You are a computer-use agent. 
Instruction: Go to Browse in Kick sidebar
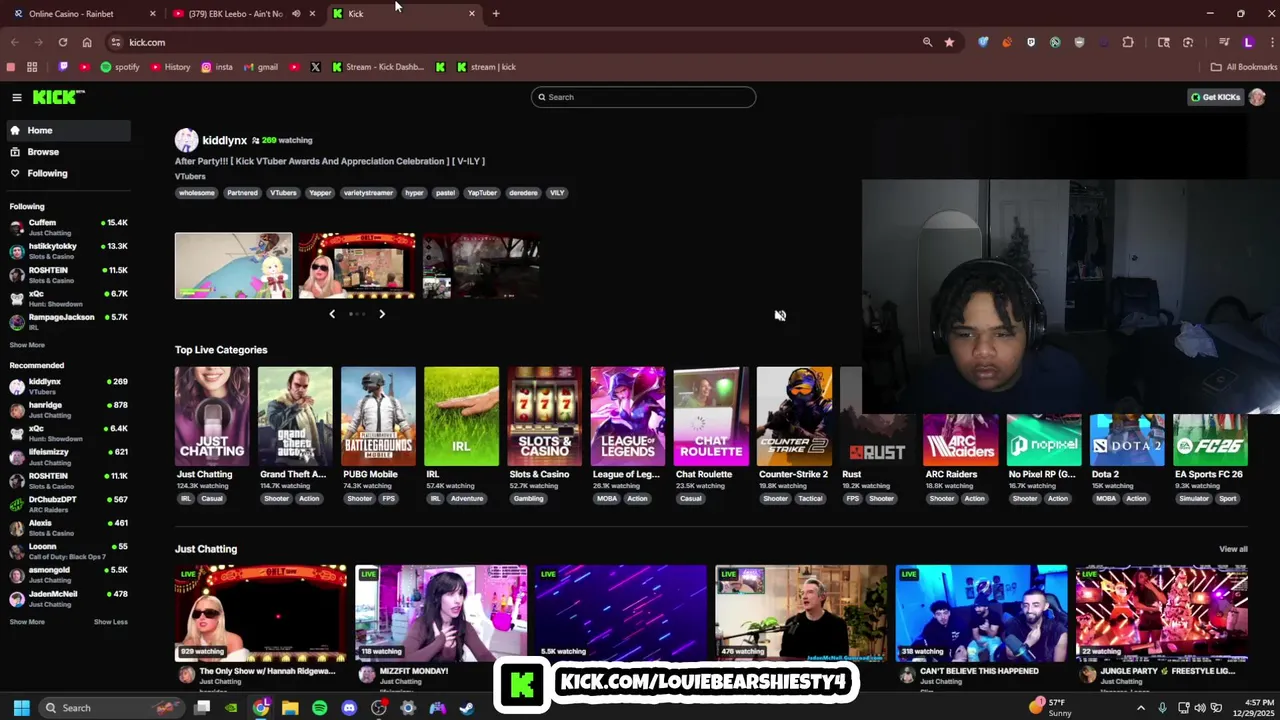pos(67,152)
